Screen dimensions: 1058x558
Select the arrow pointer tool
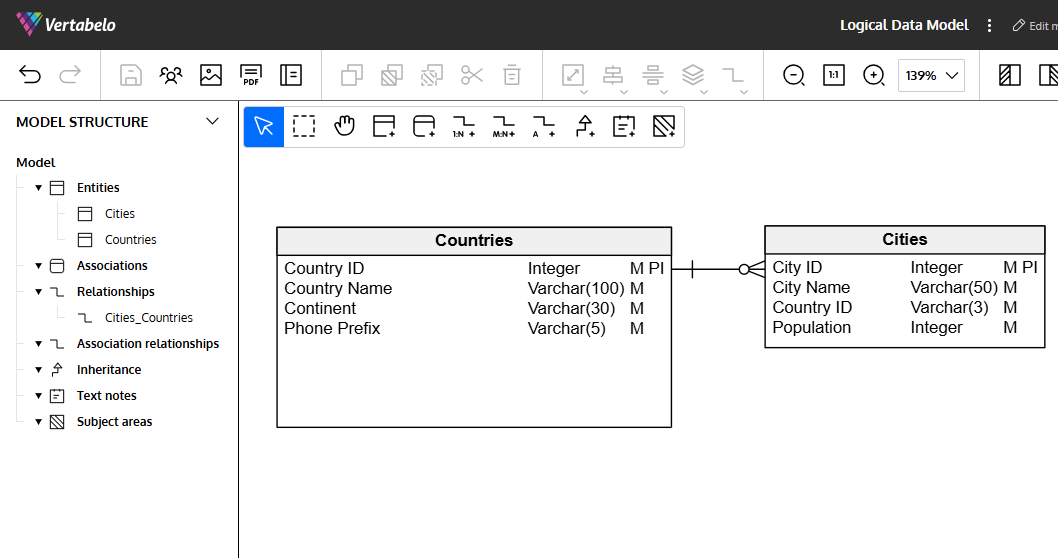(x=264, y=126)
